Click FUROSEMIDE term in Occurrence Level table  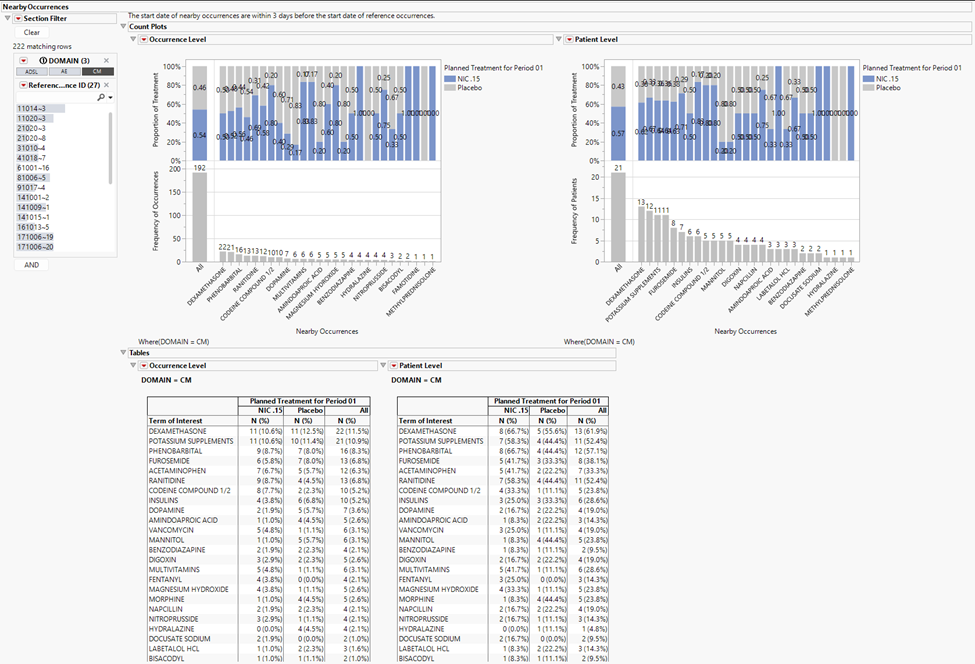[169, 461]
